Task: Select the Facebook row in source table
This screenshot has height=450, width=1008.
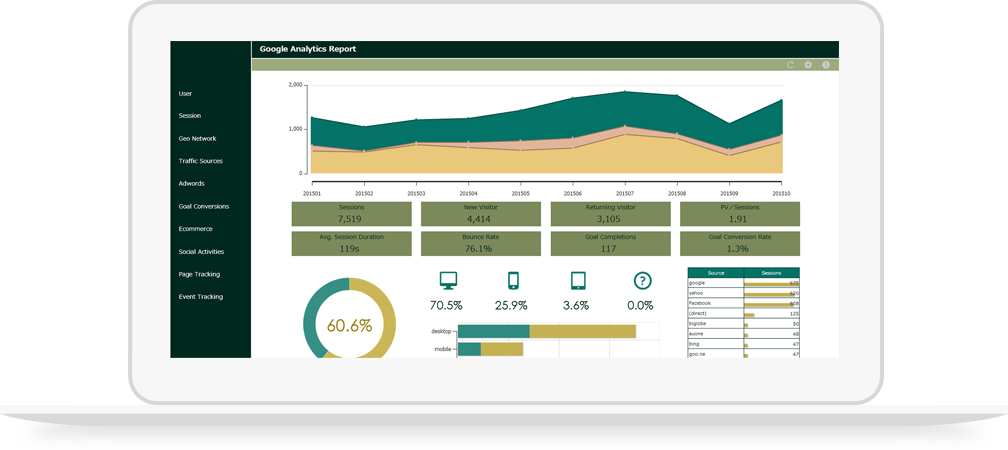Action: (x=744, y=303)
